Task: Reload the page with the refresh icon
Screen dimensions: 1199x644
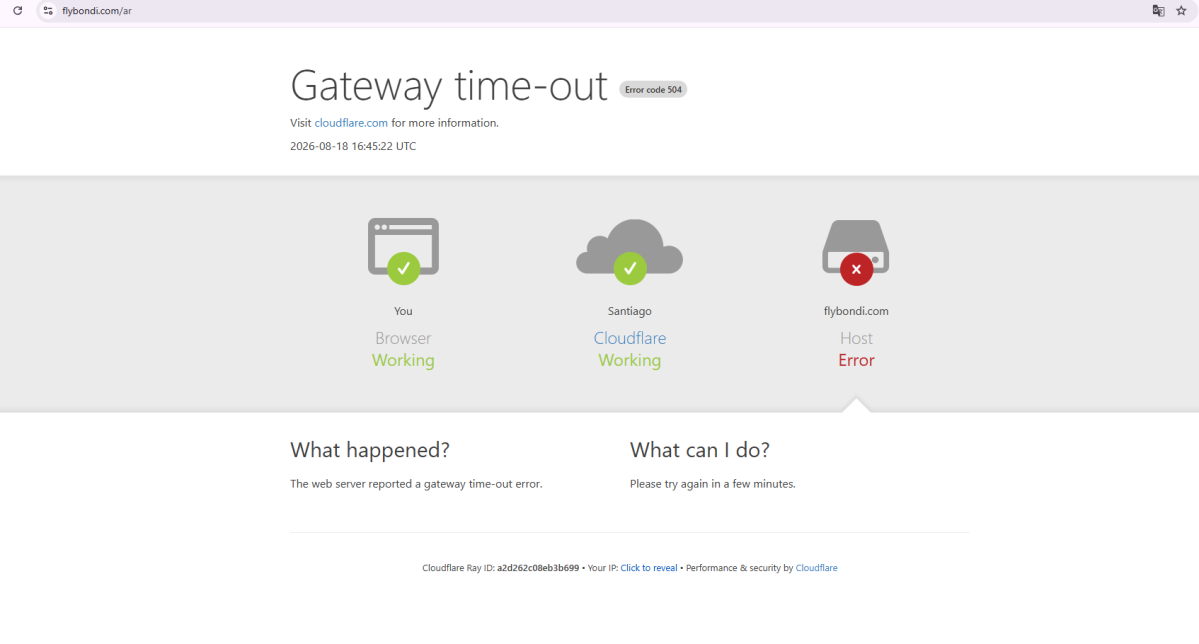Action: click(x=18, y=11)
